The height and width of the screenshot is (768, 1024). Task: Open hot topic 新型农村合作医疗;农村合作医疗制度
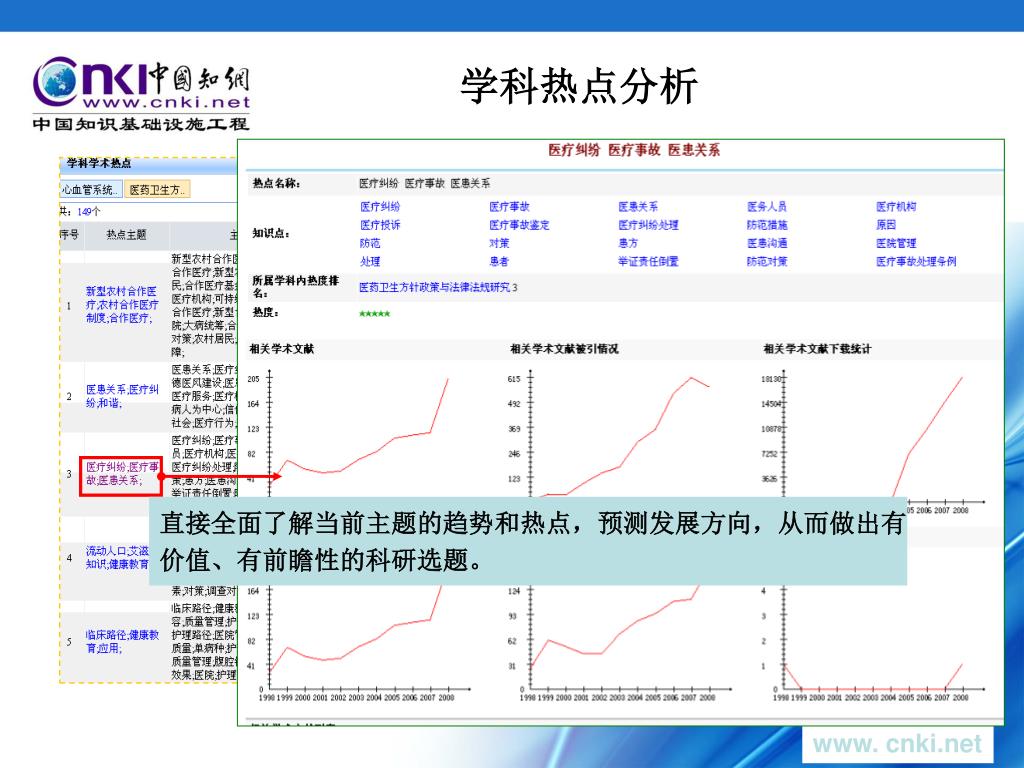click(121, 304)
